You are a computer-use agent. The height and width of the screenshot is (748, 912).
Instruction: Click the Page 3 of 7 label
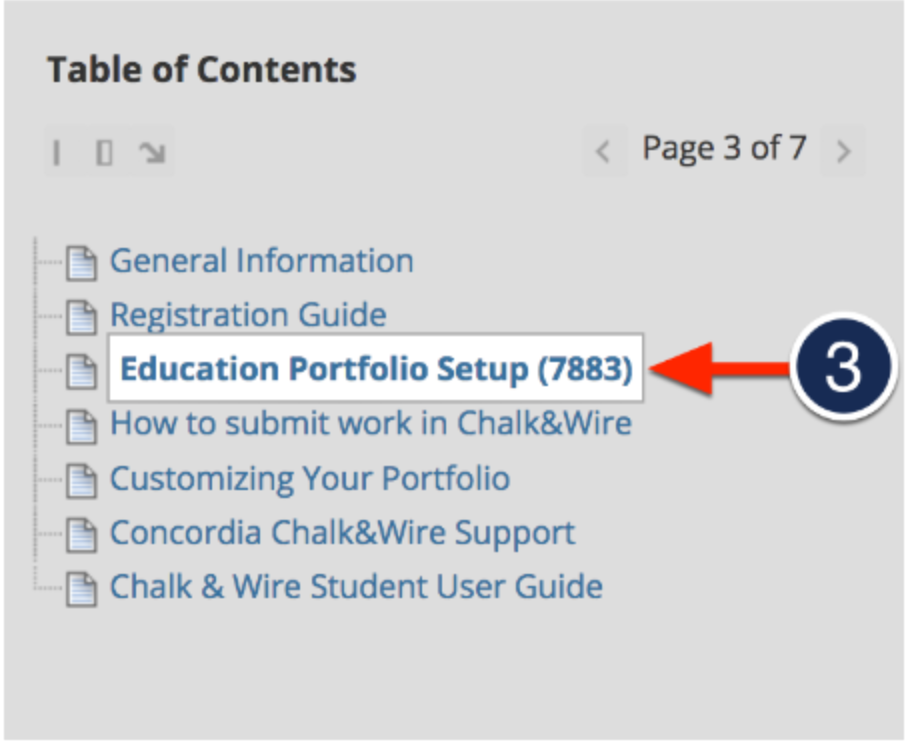click(723, 148)
